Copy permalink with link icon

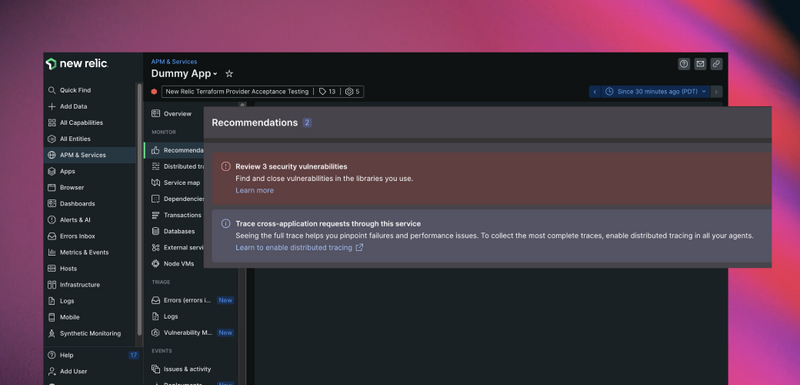point(716,64)
